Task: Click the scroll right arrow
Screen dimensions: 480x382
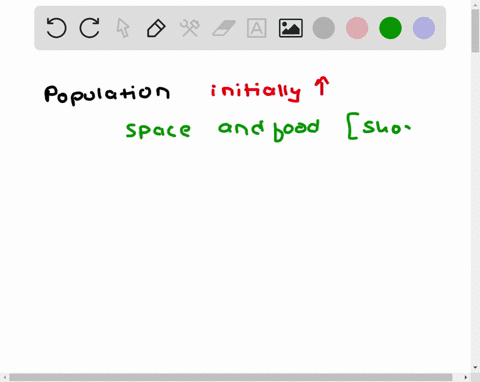Action: click(x=466, y=377)
